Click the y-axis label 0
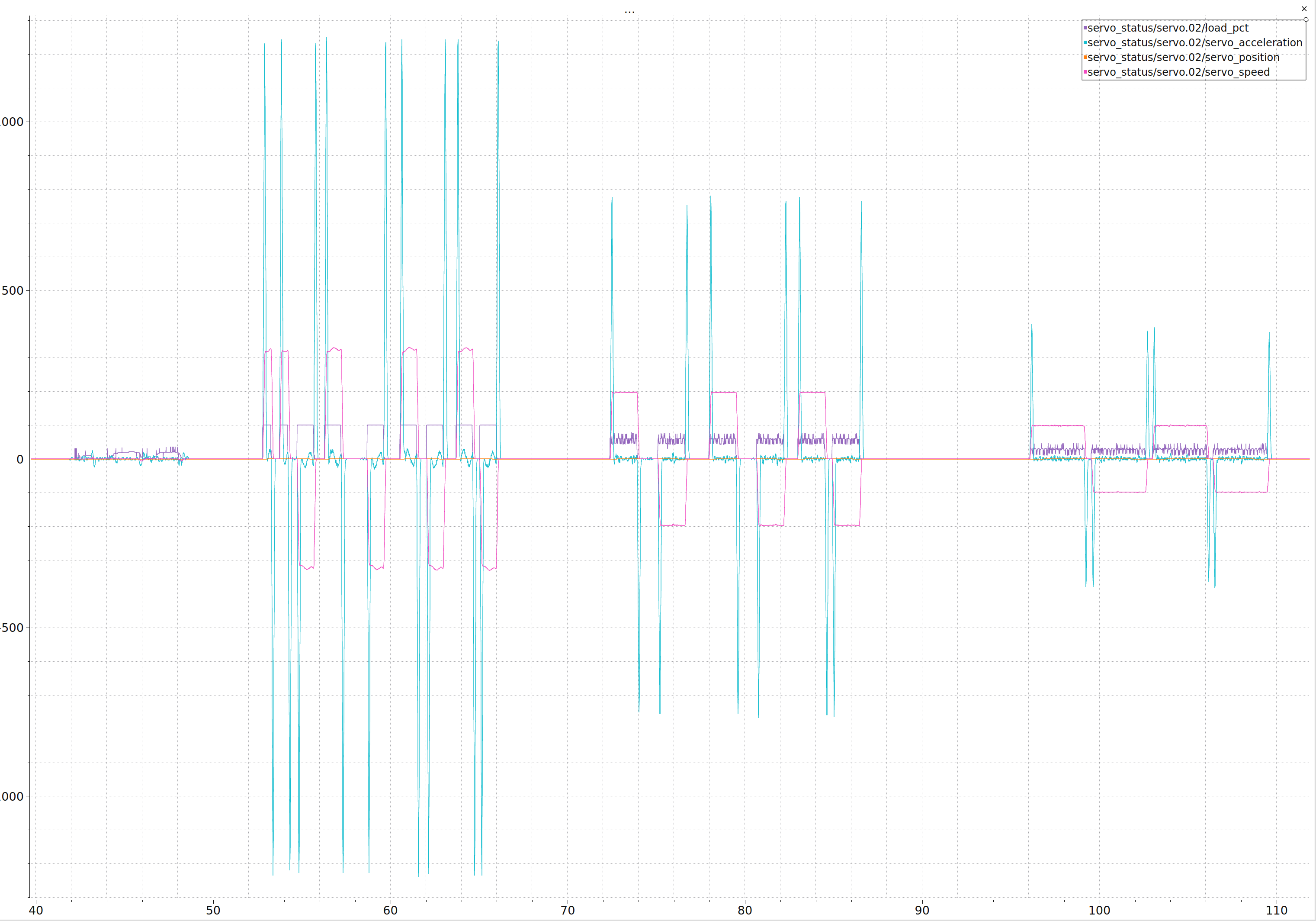The width and height of the screenshot is (1316, 921). pyautogui.click(x=20, y=459)
